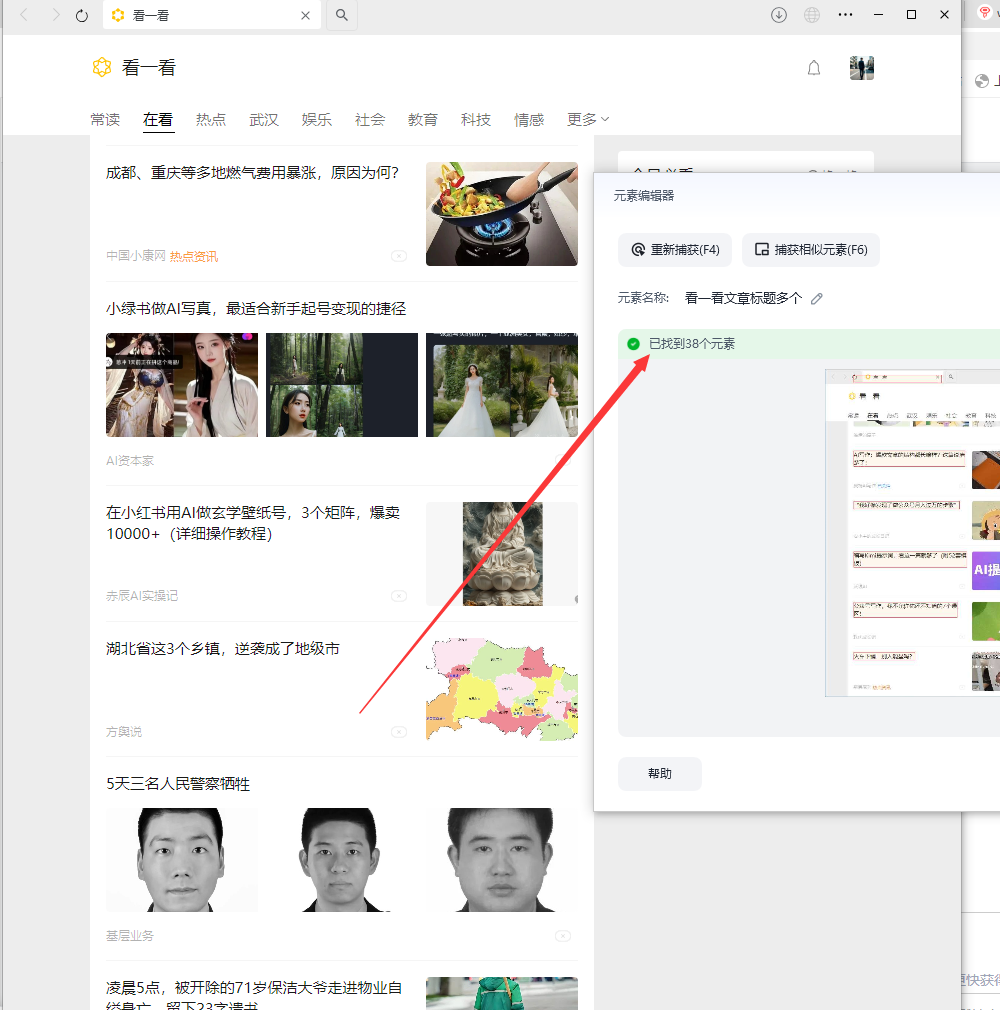Click the notification bell icon
The height and width of the screenshot is (1010, 1000).
814,68
